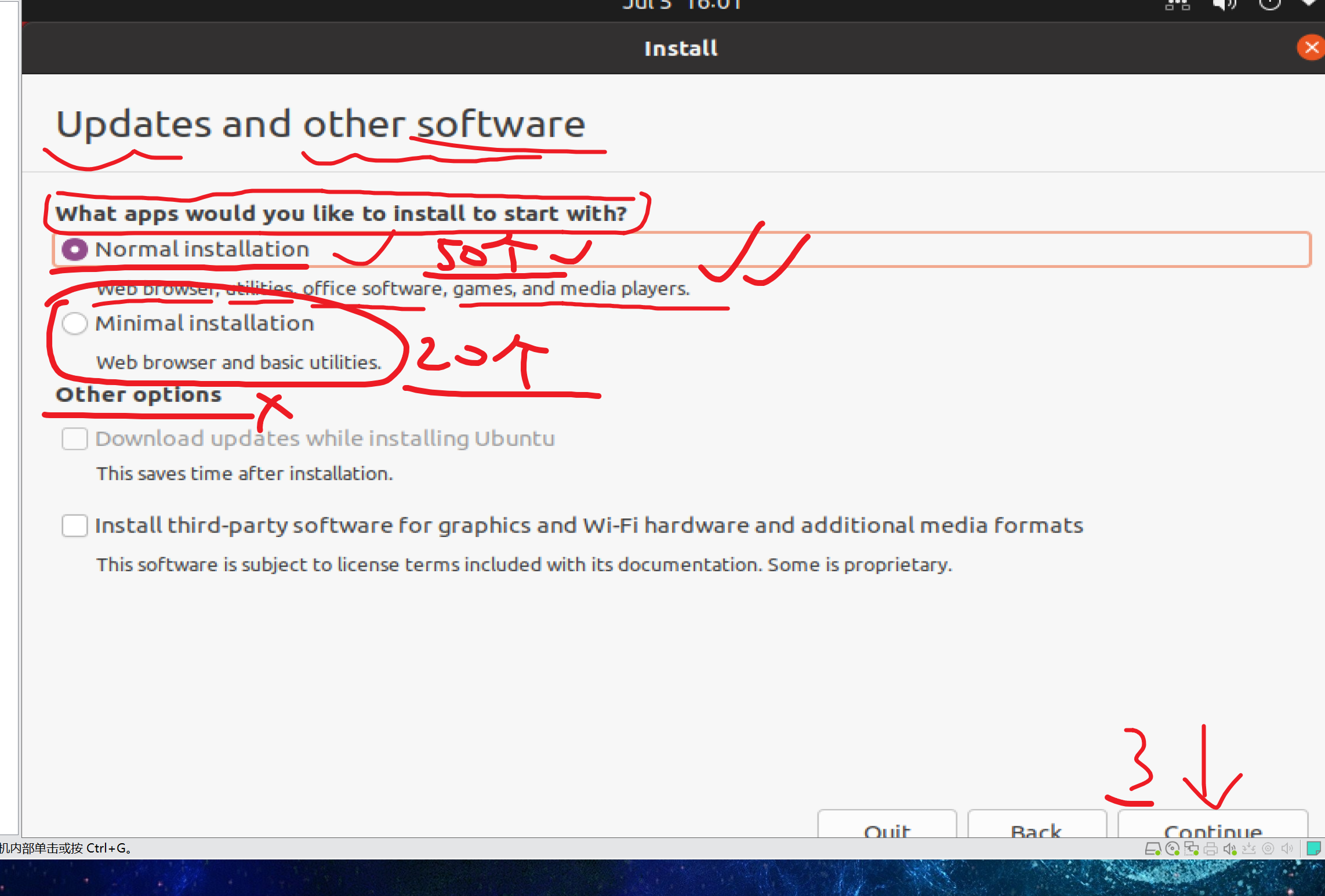This screenshot has height=896, width=1325.
Task: Click the VMware USB controller status icon
Action: [1249, 849]
